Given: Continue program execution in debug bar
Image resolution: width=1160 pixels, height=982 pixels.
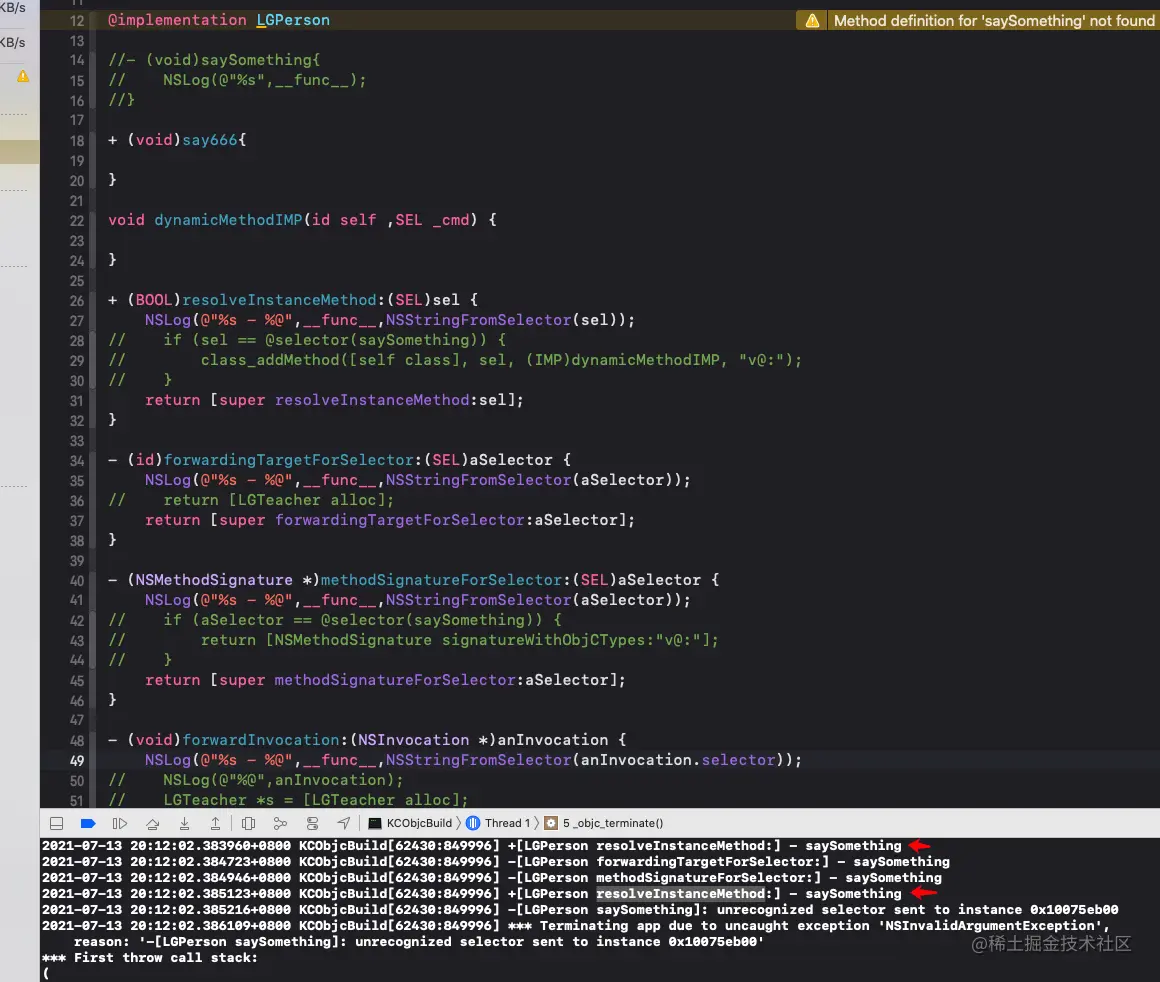Looking at the screenshot, I should (x=120, y=823).
